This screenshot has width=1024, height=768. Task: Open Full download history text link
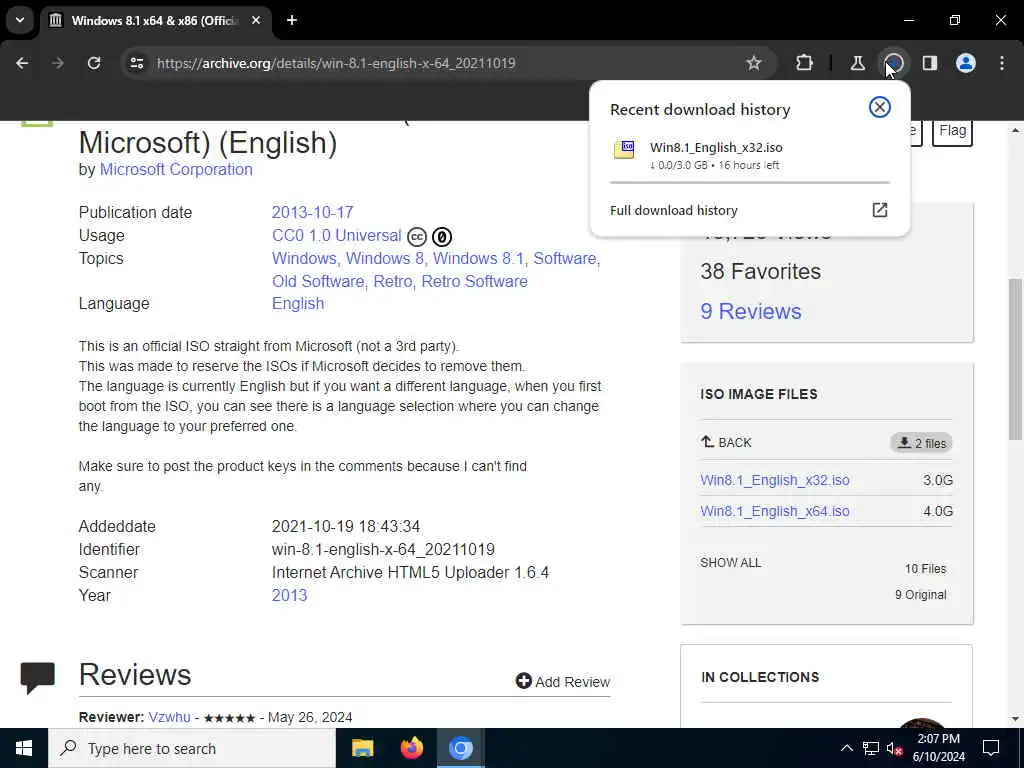673,210
